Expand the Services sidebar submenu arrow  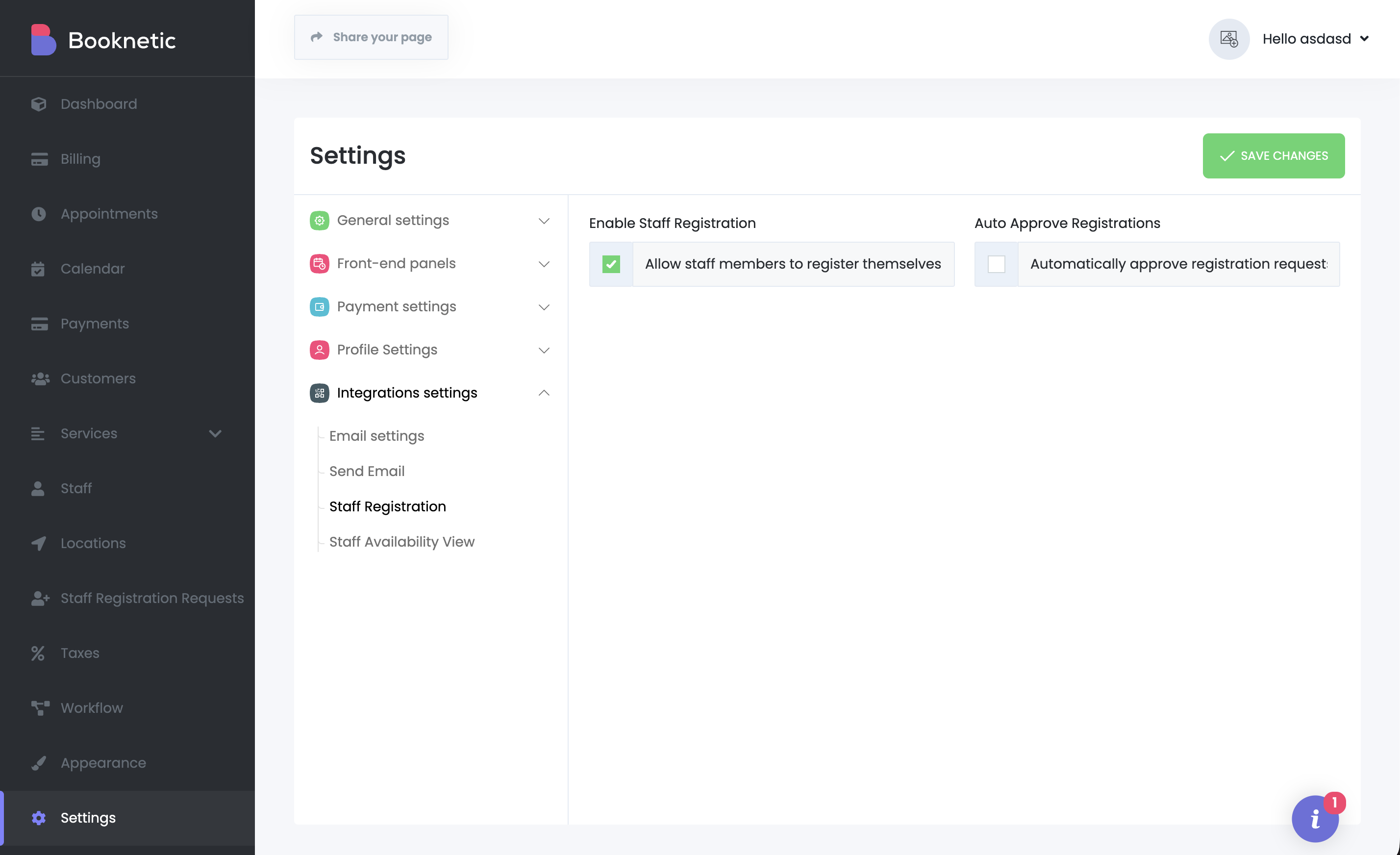[215, 433]
